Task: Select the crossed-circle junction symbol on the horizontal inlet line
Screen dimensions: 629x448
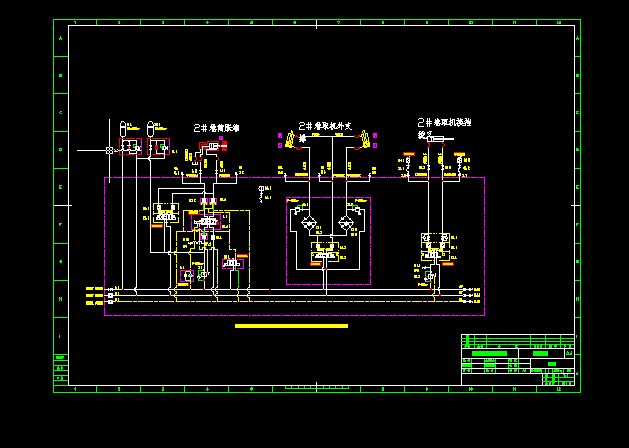Action: click(109, 150)
